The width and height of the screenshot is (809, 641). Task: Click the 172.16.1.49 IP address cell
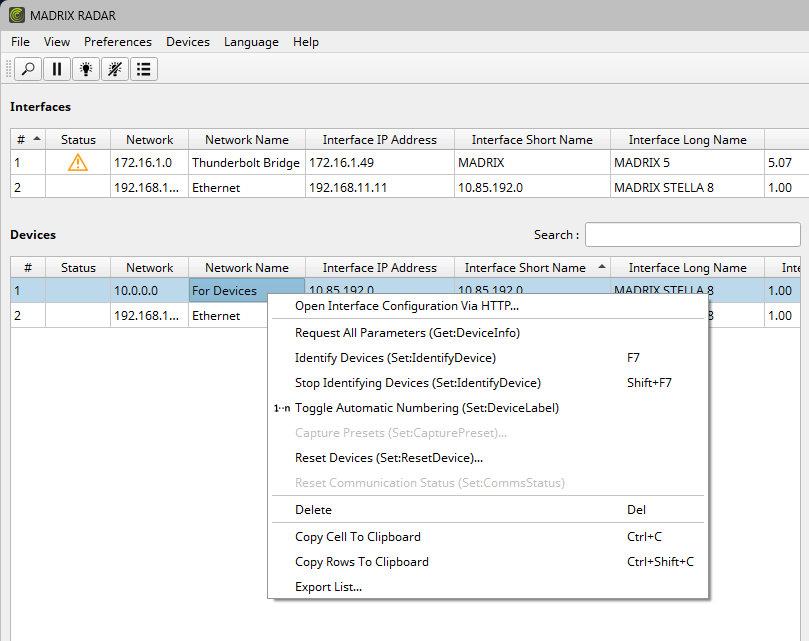pos(380,163)
